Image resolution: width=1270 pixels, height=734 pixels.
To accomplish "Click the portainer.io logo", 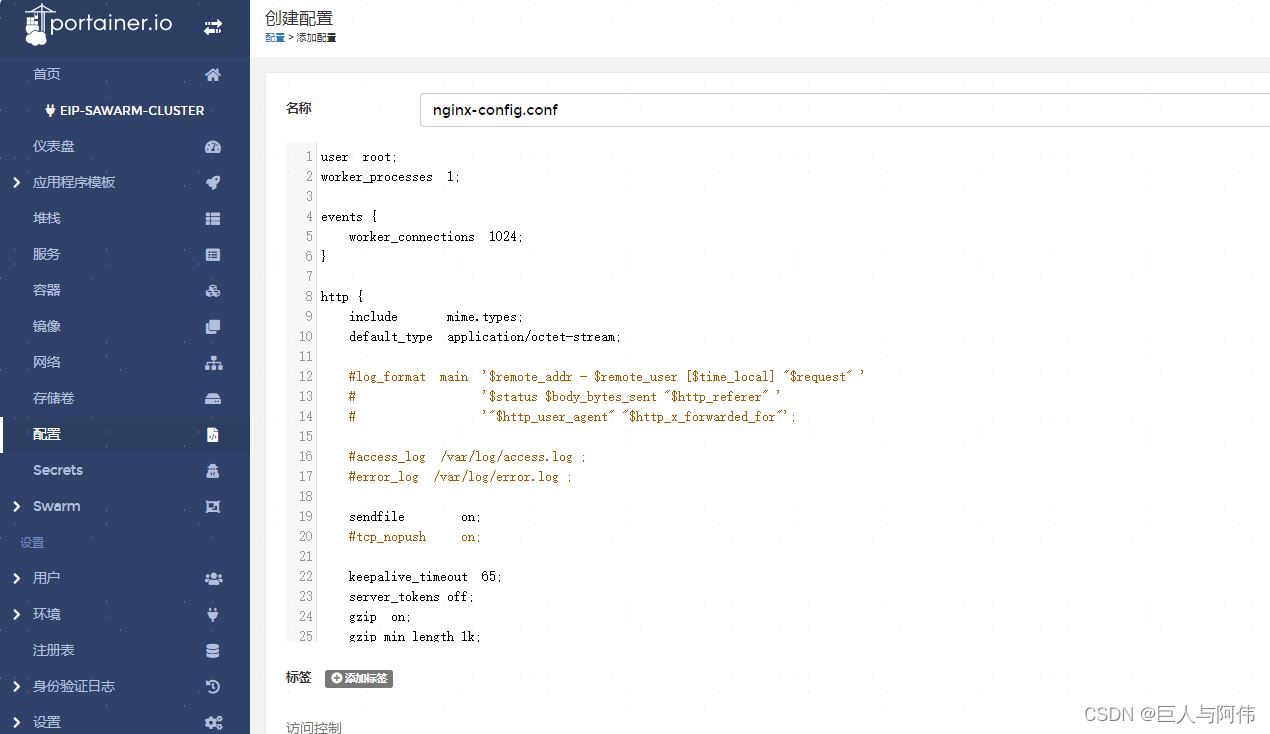I will (x=98, y=25).
